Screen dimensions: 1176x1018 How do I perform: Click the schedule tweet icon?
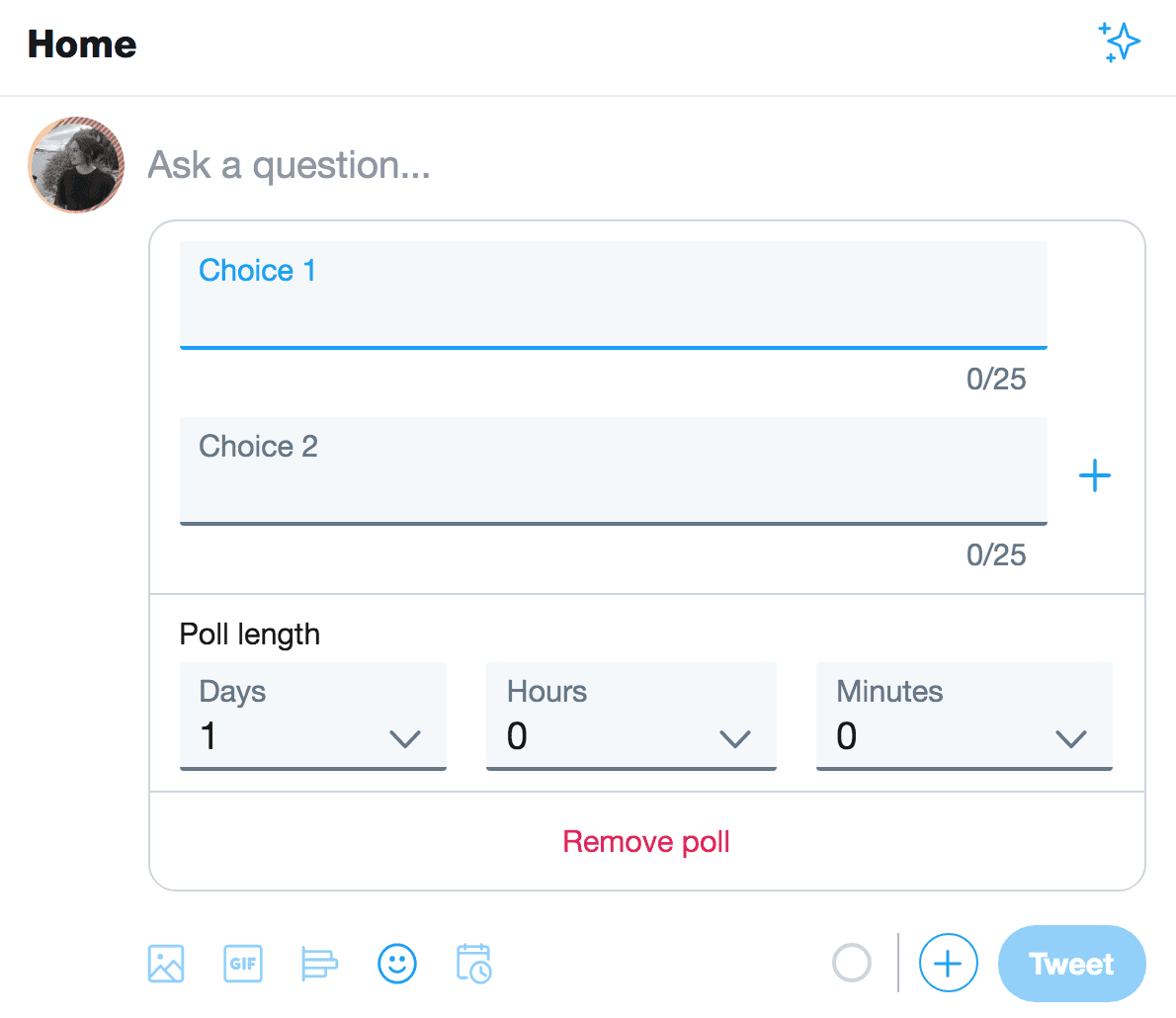click(x=473, y=963)
